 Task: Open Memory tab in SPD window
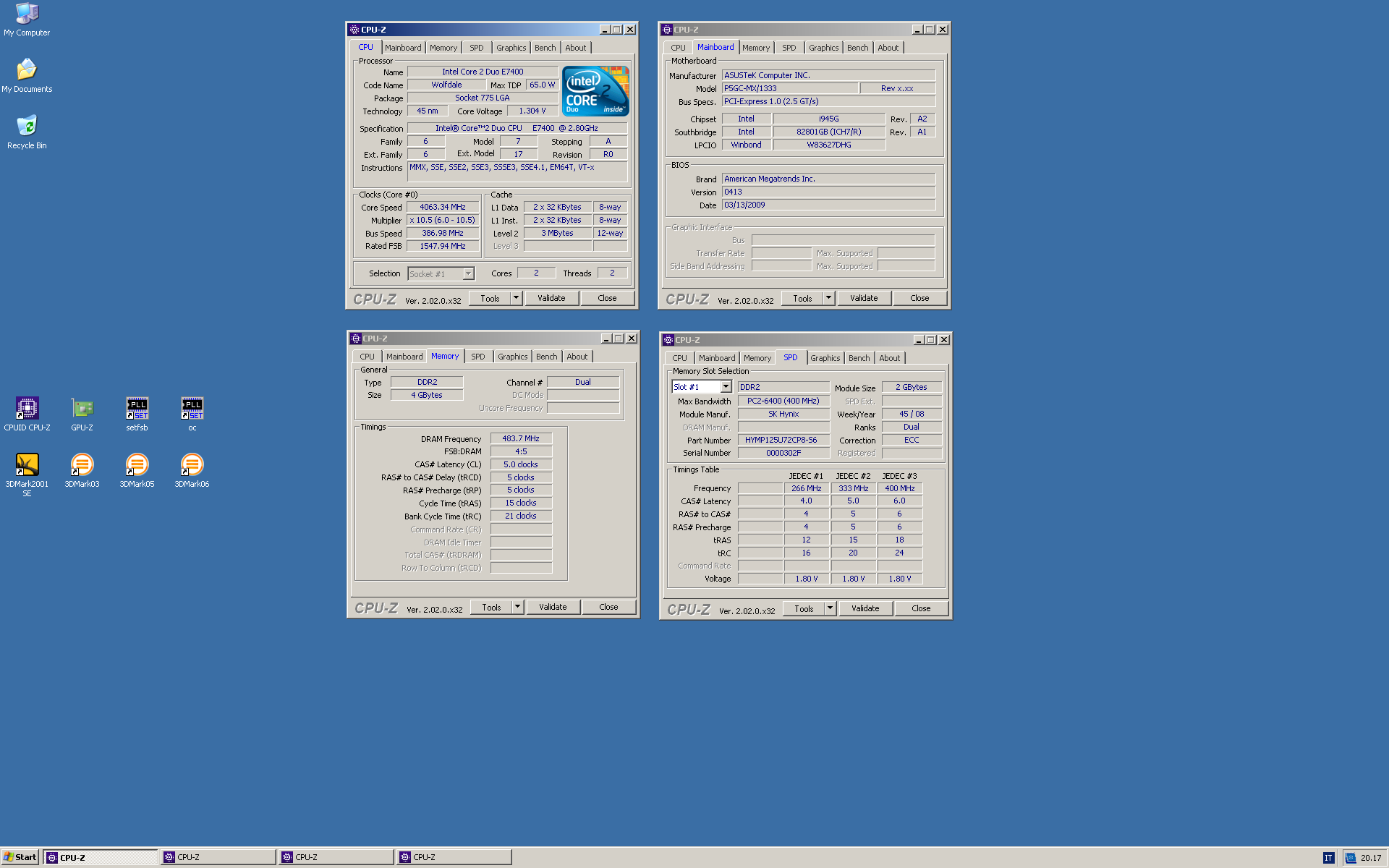(757, 358)
